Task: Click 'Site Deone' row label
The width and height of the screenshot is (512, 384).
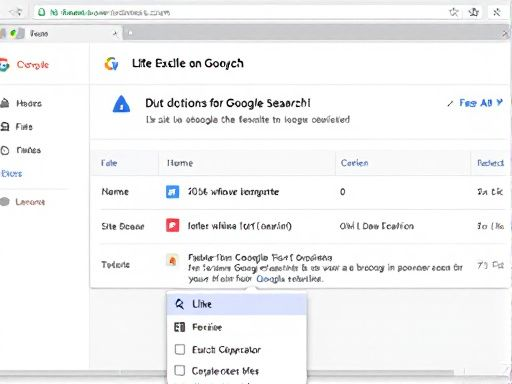Action: click(123, 227)
